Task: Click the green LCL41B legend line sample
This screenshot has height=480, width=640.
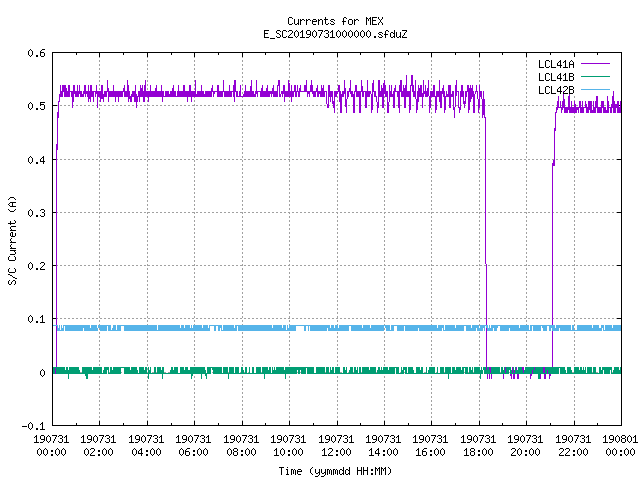Action: click(x=595, y=77)
